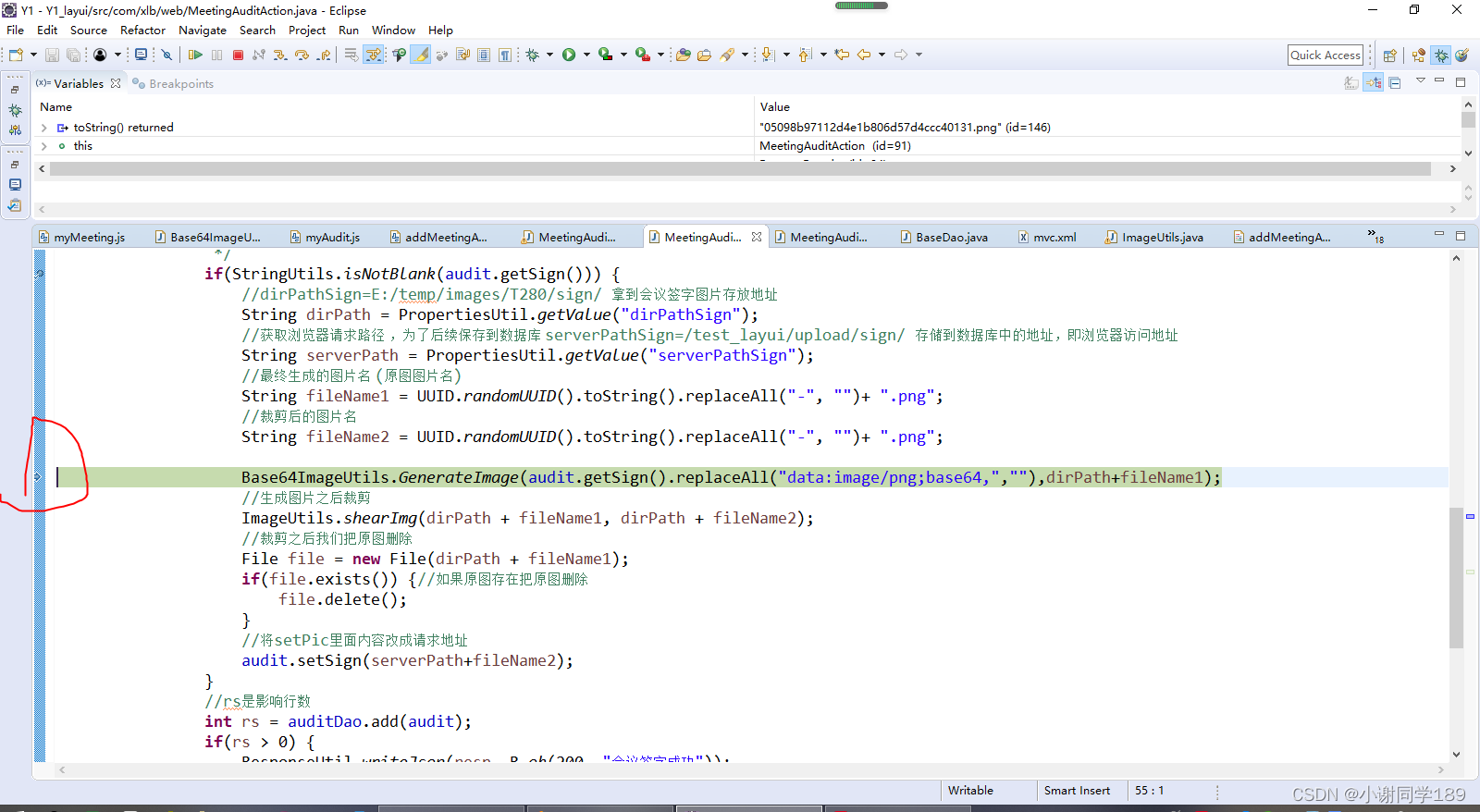Click the Quick Access field

[1326, 55]
